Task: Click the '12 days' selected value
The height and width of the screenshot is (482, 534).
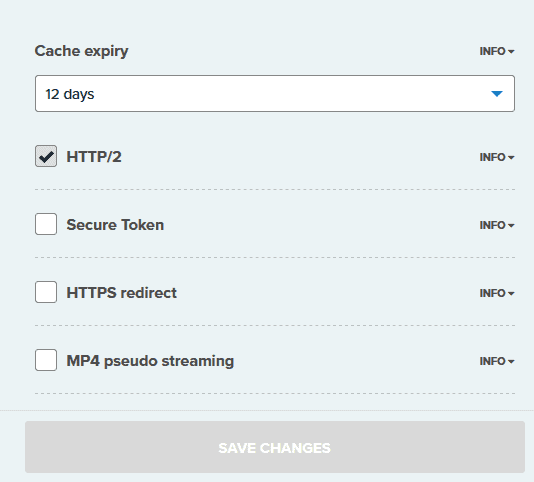Action: 70,94
